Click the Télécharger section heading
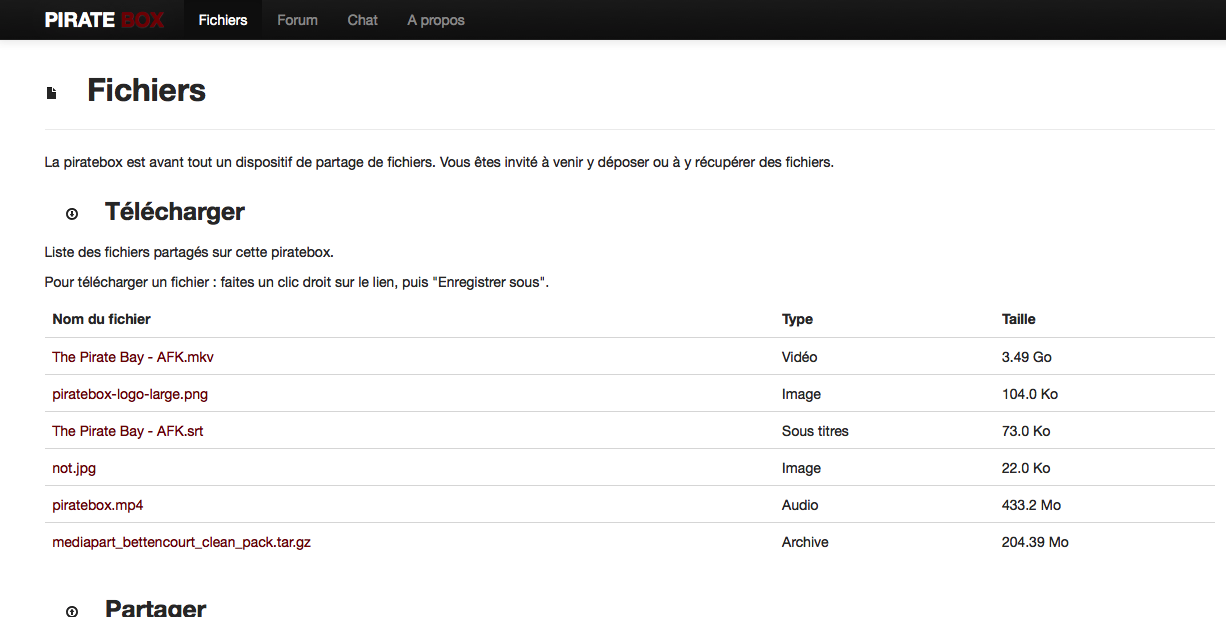Image resolution: width=1226 pixels, height=617 pixels. (x=175, y=212)
